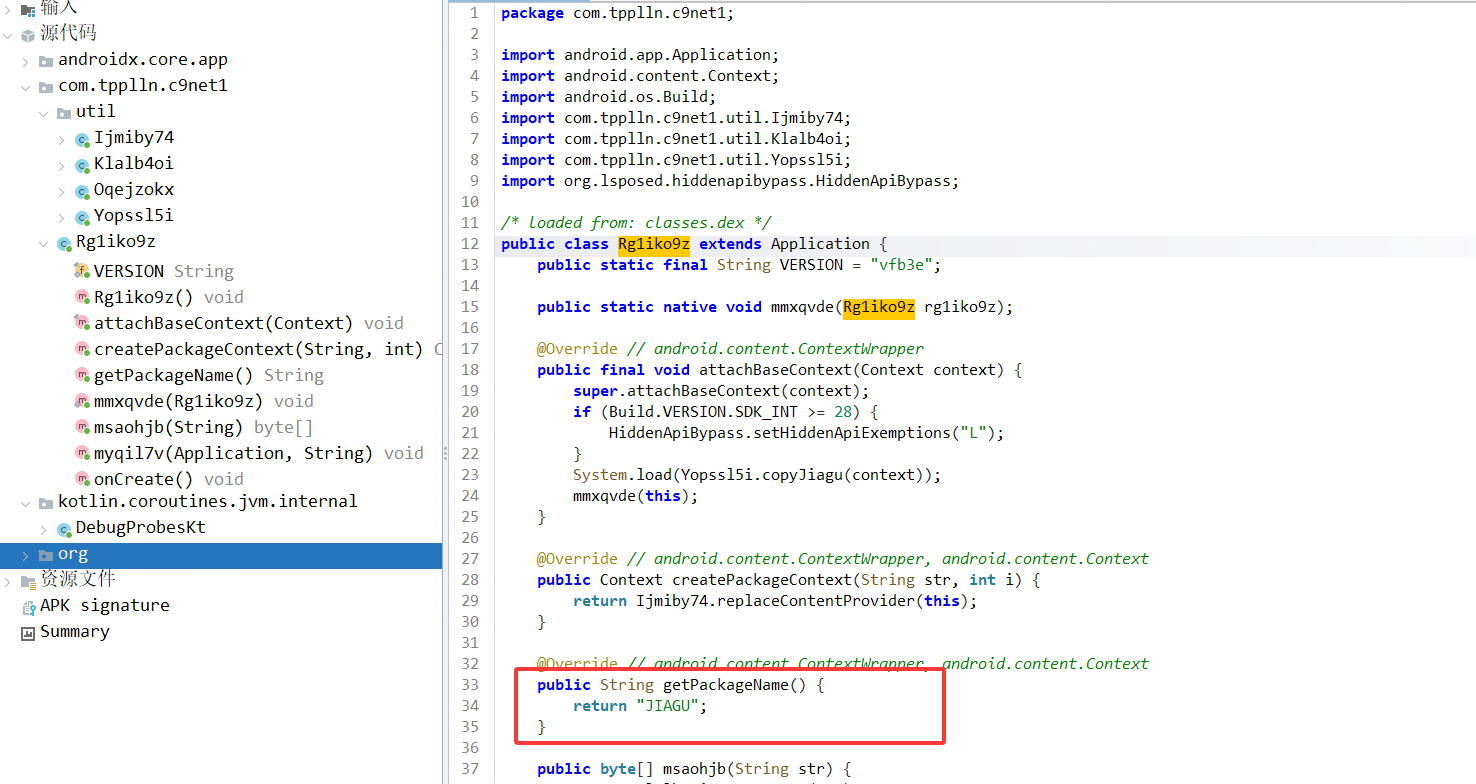Click the androidx.core.app package icon
This screenshot has width=1476, height=784.
point(46,60)
